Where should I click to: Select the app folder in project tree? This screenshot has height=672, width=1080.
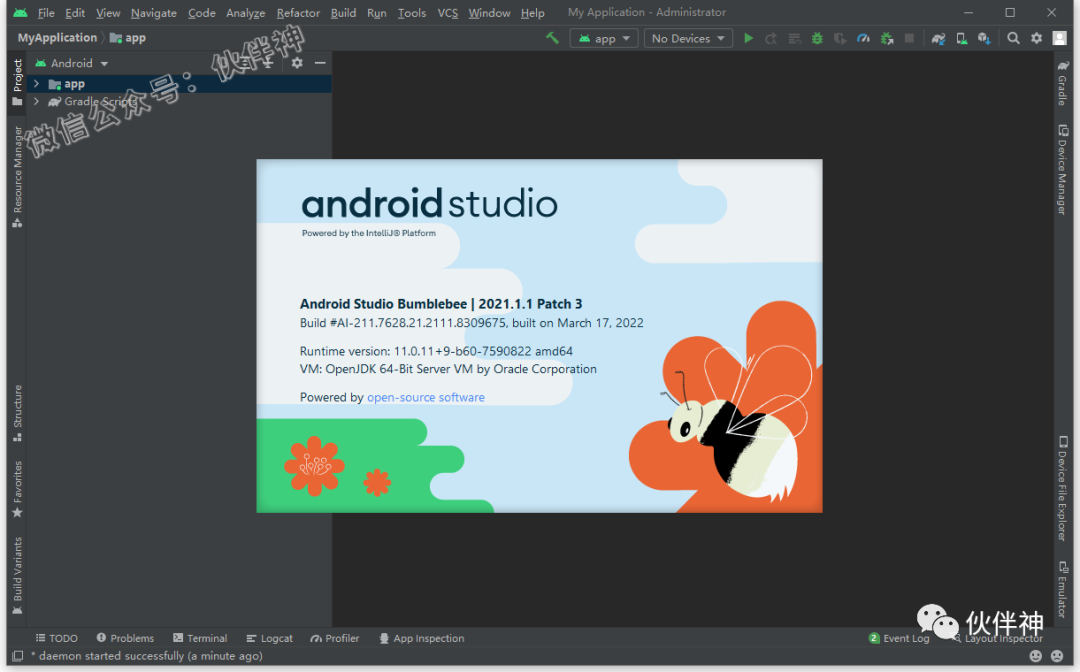pyautogui.click(x=67, y=84)
